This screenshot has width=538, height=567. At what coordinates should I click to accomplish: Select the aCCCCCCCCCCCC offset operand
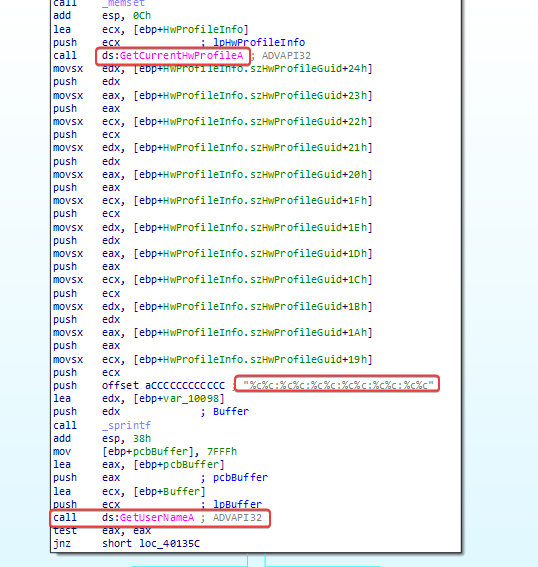[185, 385]
